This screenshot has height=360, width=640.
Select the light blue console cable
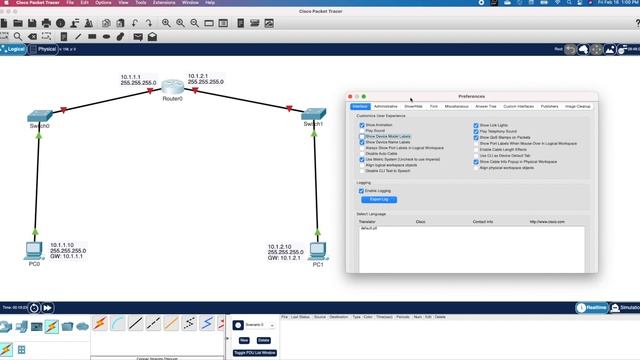click(x=118, y=323)
